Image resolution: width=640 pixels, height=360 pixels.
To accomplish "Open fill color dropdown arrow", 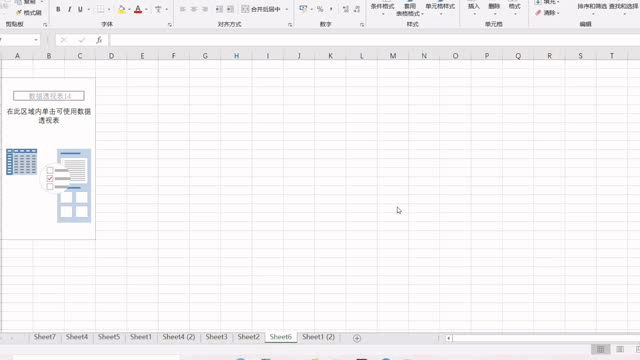I will (129, 9).
